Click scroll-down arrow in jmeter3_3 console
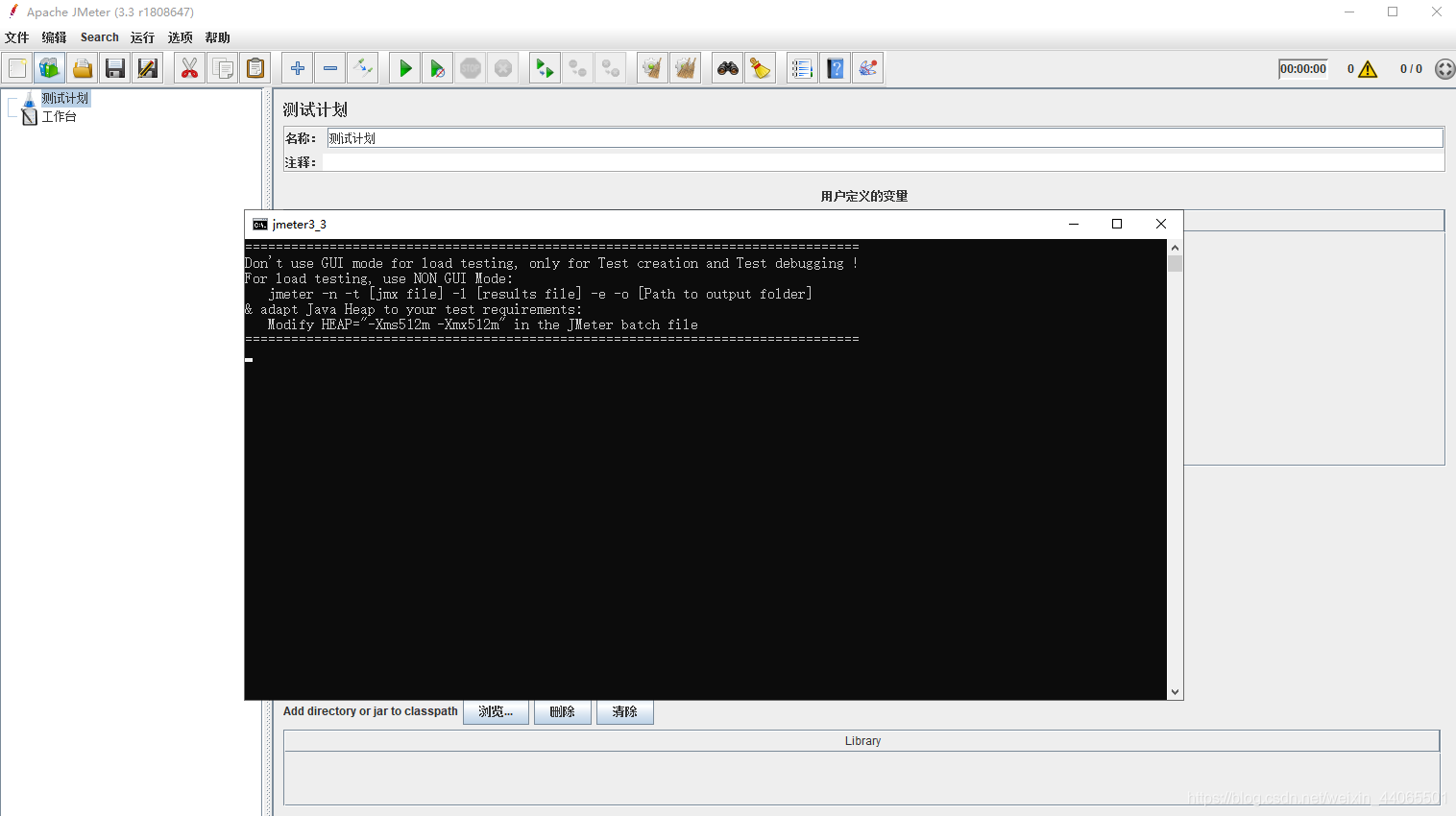The height and width of the screenshot is (816, 1456). pos(1175,692)
